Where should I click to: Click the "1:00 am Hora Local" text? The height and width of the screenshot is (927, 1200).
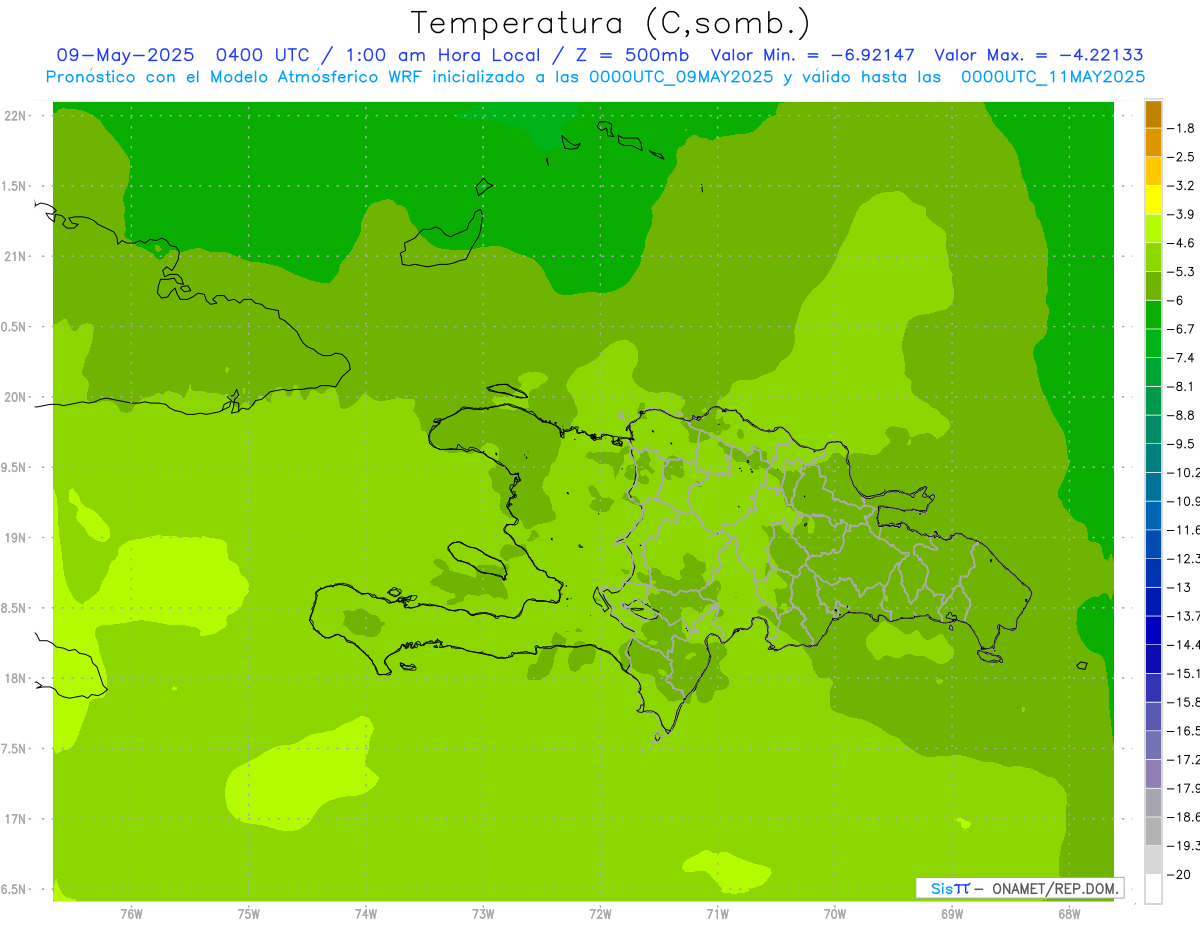[x=443, y=55]
